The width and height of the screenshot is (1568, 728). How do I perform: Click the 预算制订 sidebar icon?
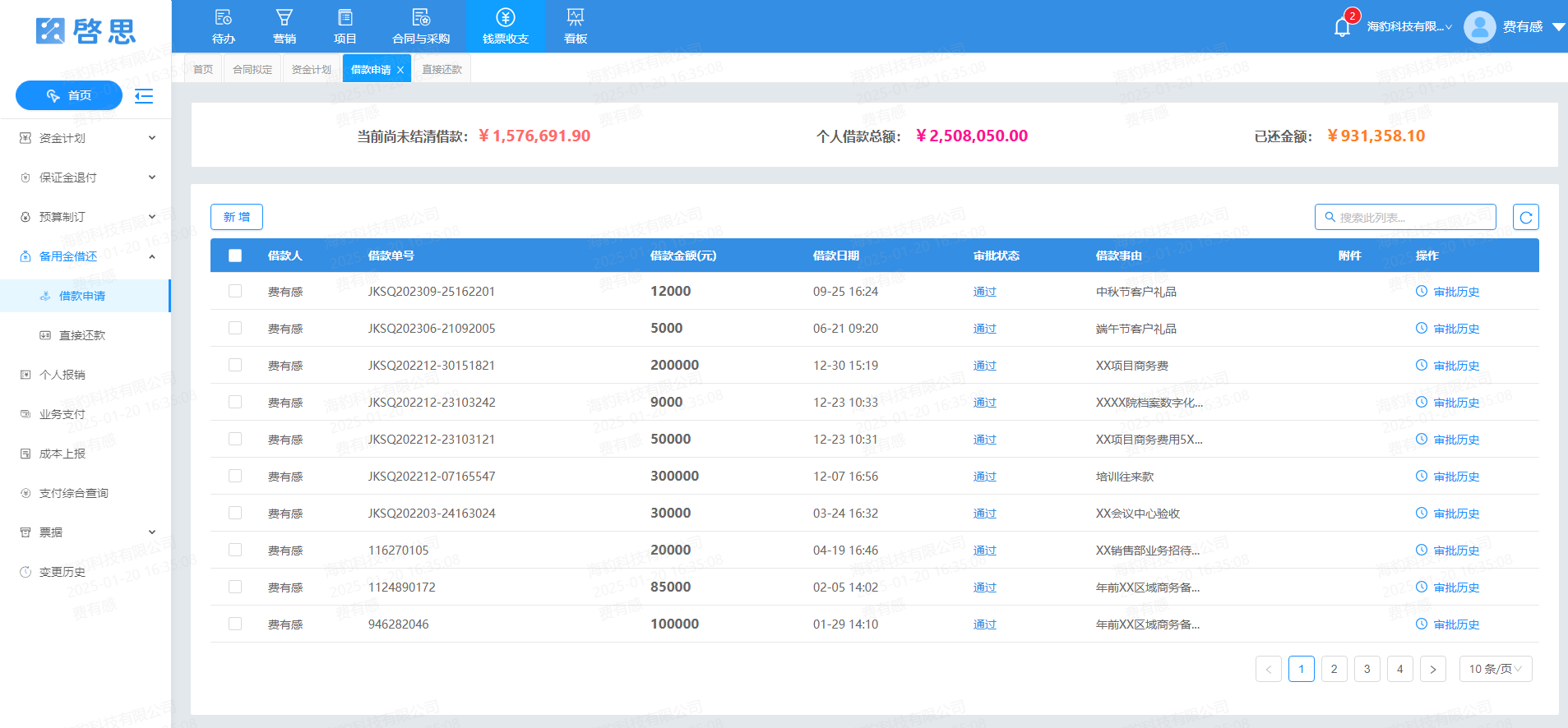pyautogui.click(x=25, y=217)
